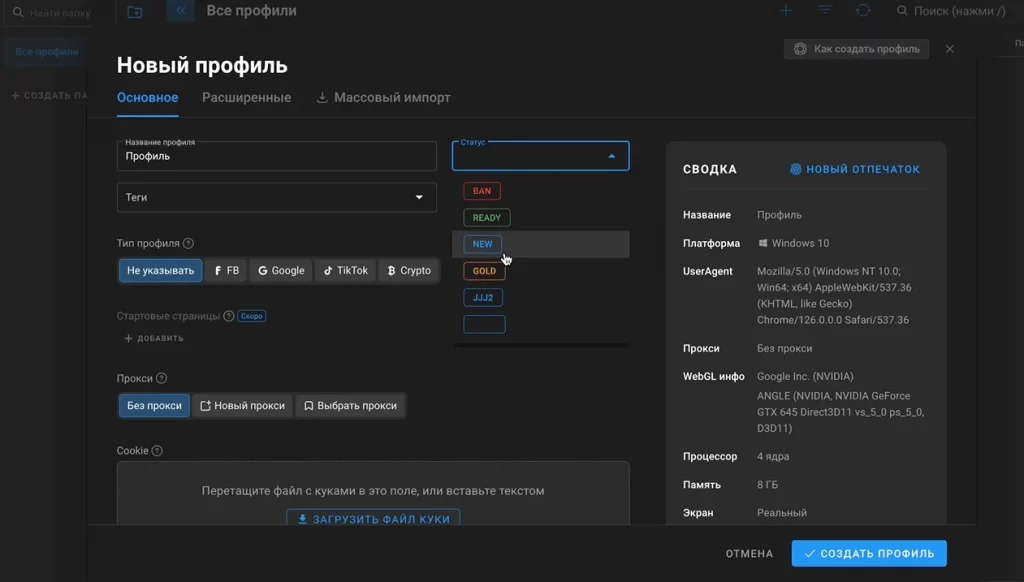1024x582 pixels.
Task: Choose the Google profile type
Action: (280, 270)
